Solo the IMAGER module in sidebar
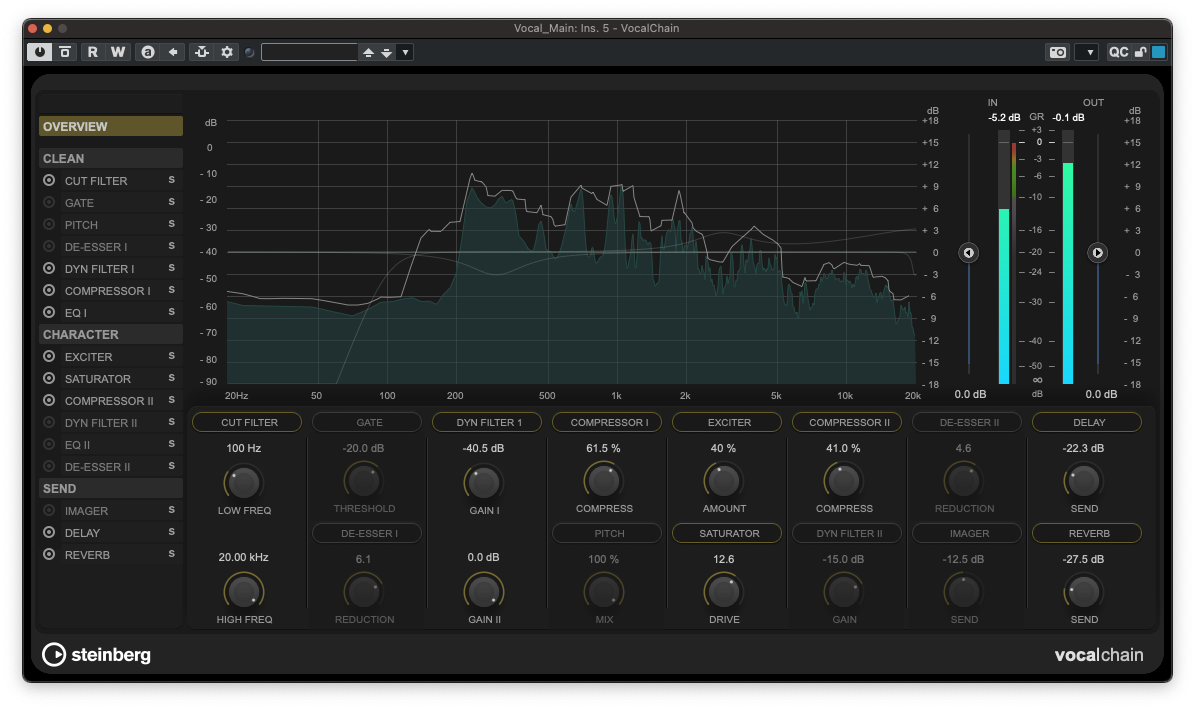The width and height of the screenshot is (1195, 709). pyautogui.click(x=171, y=510)
